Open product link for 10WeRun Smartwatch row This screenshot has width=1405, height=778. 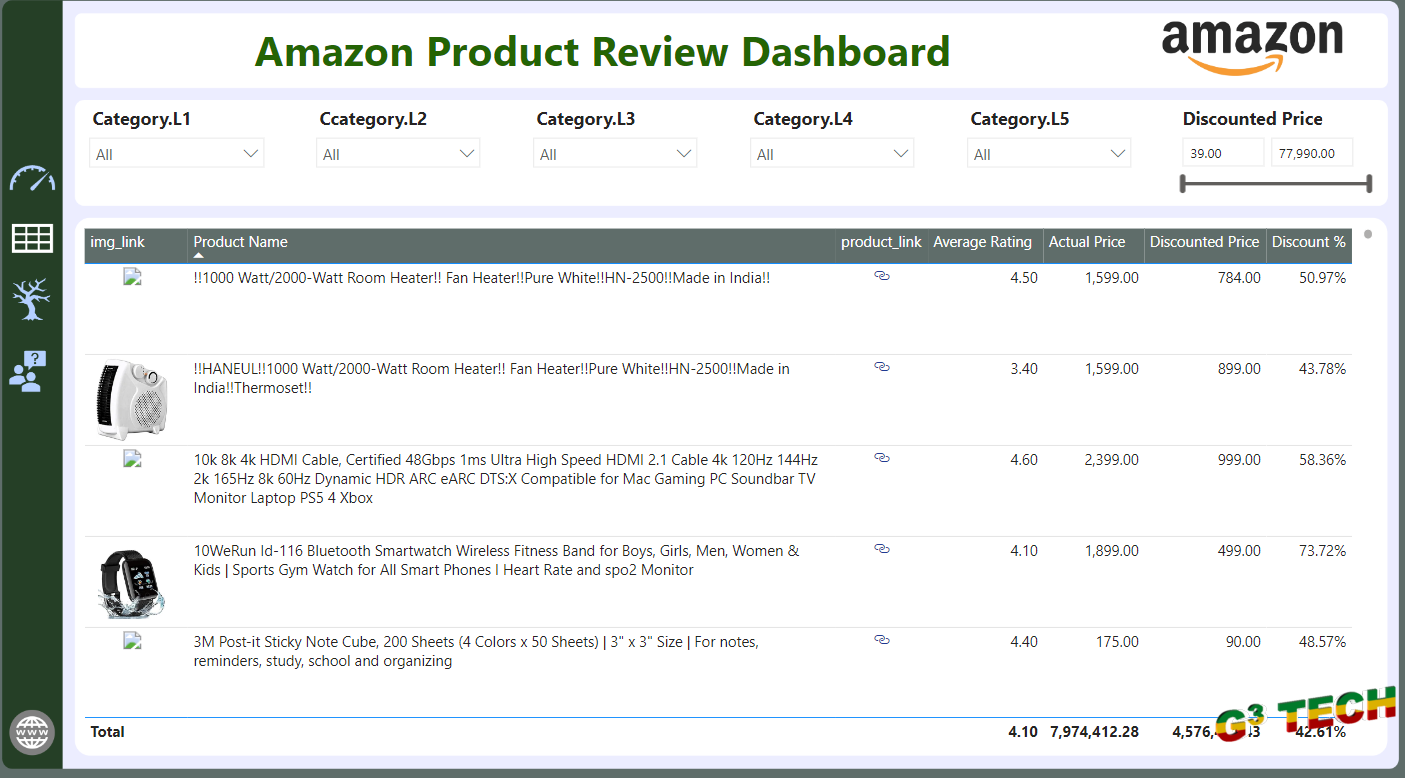tap(882, 549)
